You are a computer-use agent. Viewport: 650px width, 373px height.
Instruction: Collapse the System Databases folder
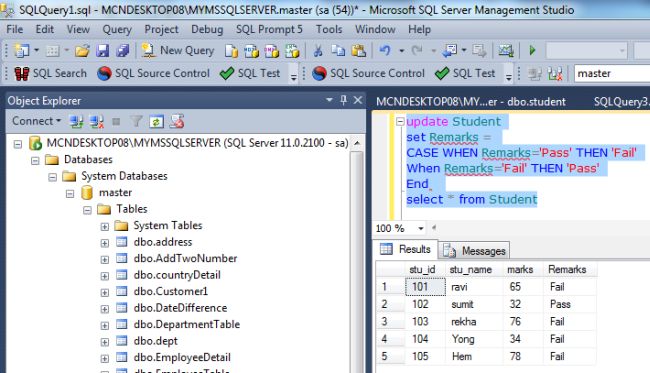[52, 177]
